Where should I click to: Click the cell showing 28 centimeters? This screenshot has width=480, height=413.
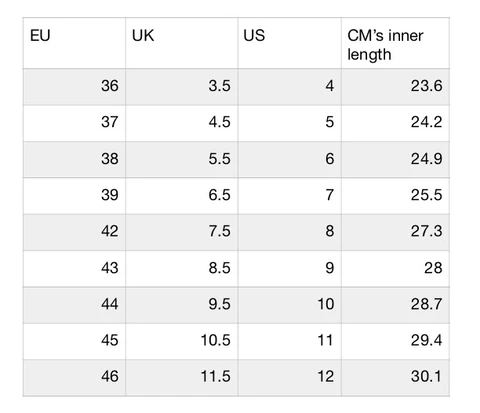395,268
